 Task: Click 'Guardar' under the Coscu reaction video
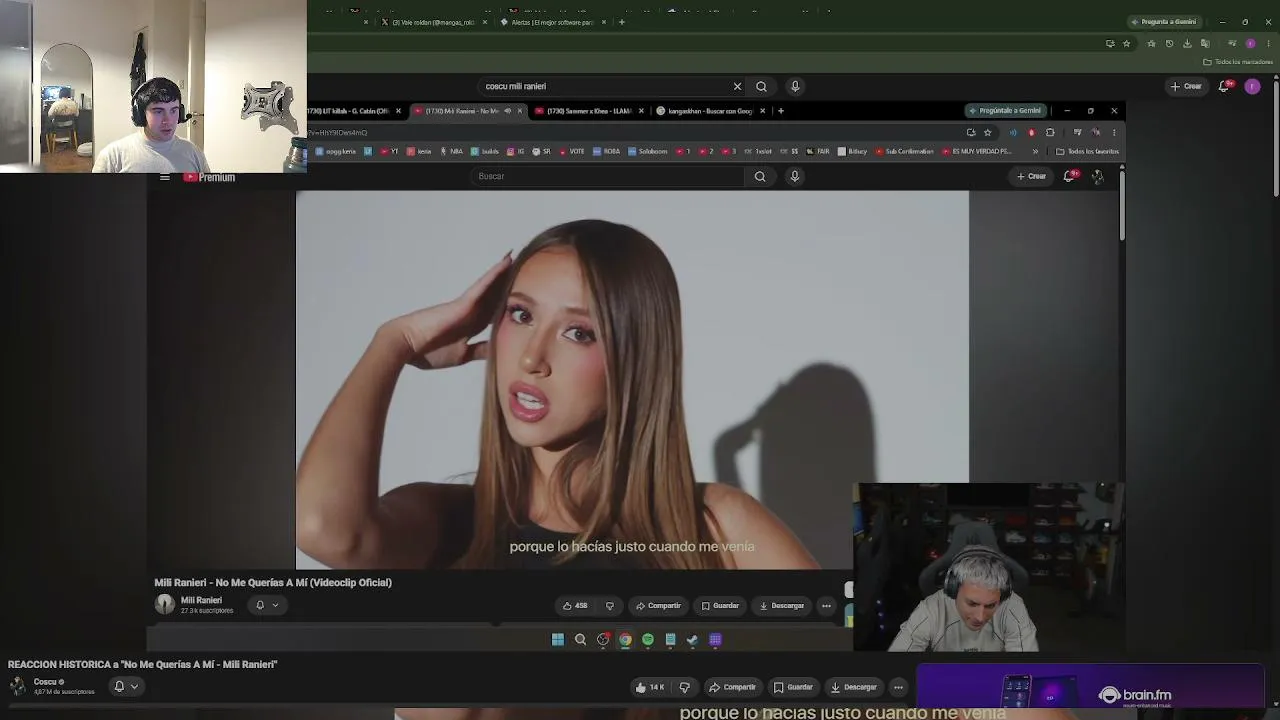tap(793, 687)
